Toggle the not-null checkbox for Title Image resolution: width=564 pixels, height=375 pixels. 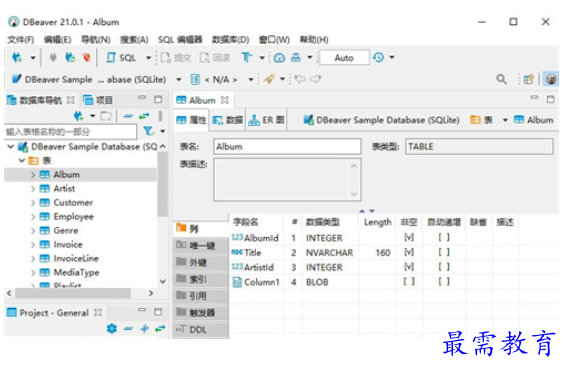(409, 252)
